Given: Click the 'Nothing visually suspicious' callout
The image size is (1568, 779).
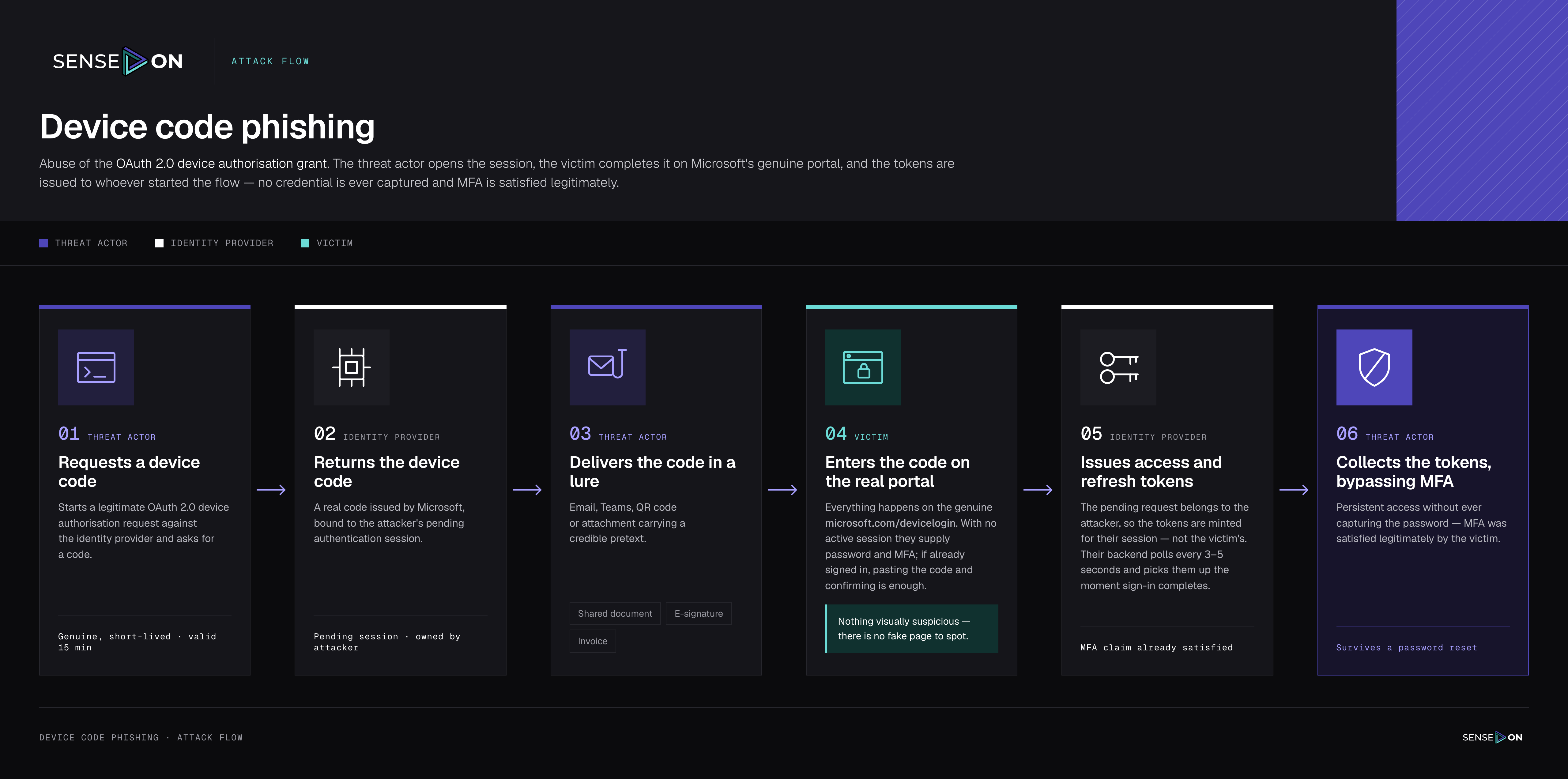Looking at the screenshot, I should [912, 629].
